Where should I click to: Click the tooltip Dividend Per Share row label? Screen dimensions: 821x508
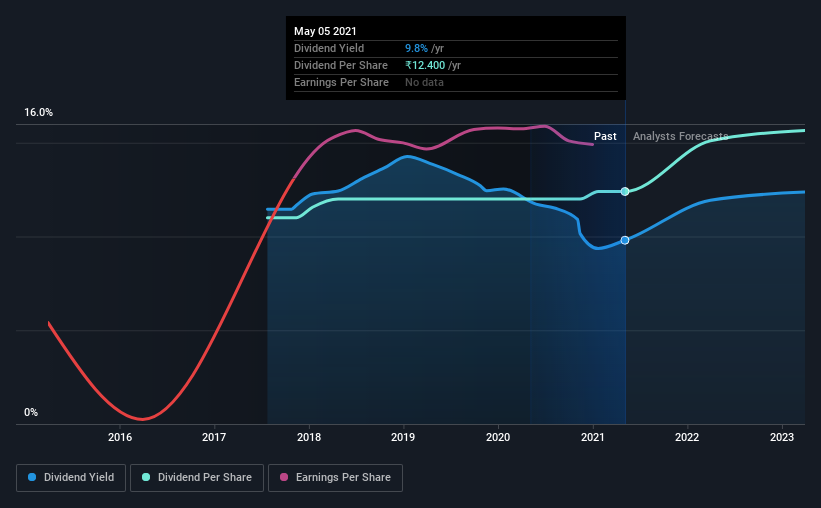click(x=341, y=65)
